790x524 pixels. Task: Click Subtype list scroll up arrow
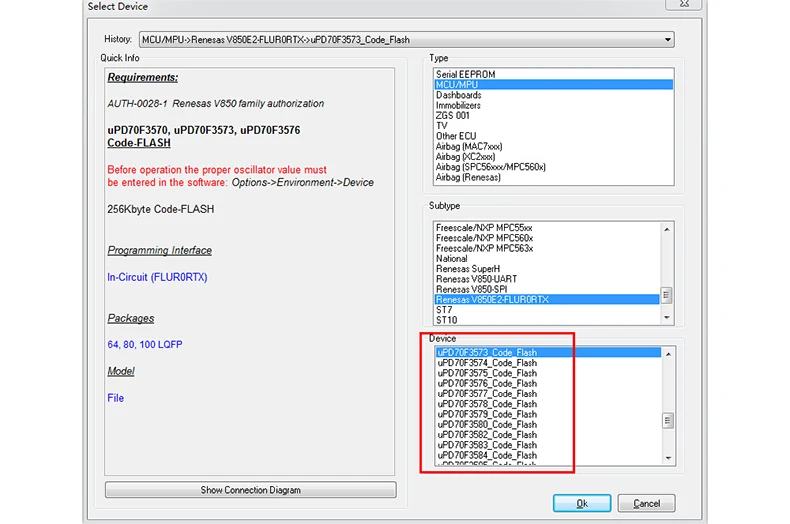click(667, 229)
